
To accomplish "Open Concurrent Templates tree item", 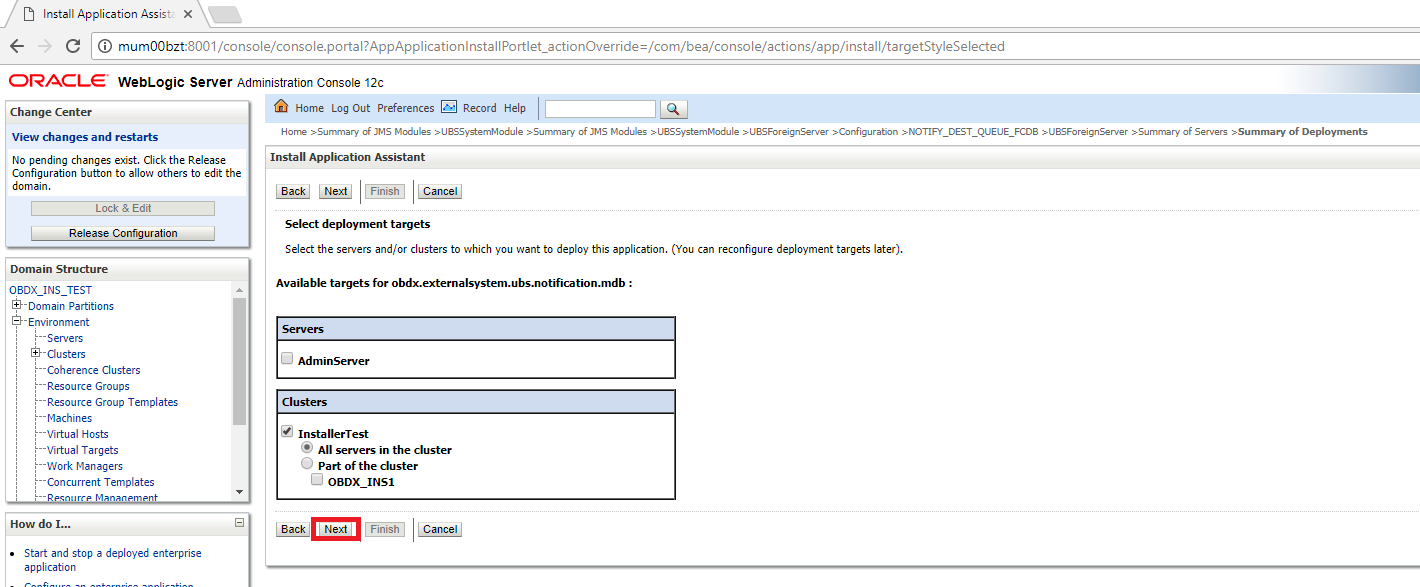I will coord(101,482).
